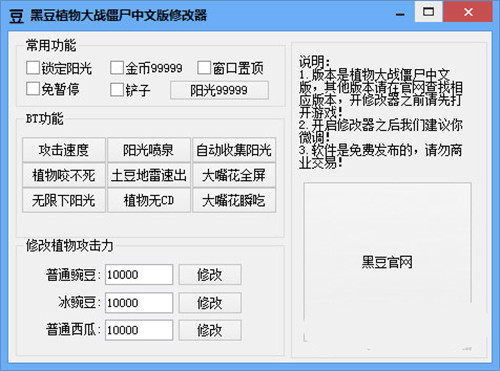Image resolution: width=500 pixels, height=371 pixels.
Task: Click the 豆 app icon in title bar
Action: click(x=16, y=16)
